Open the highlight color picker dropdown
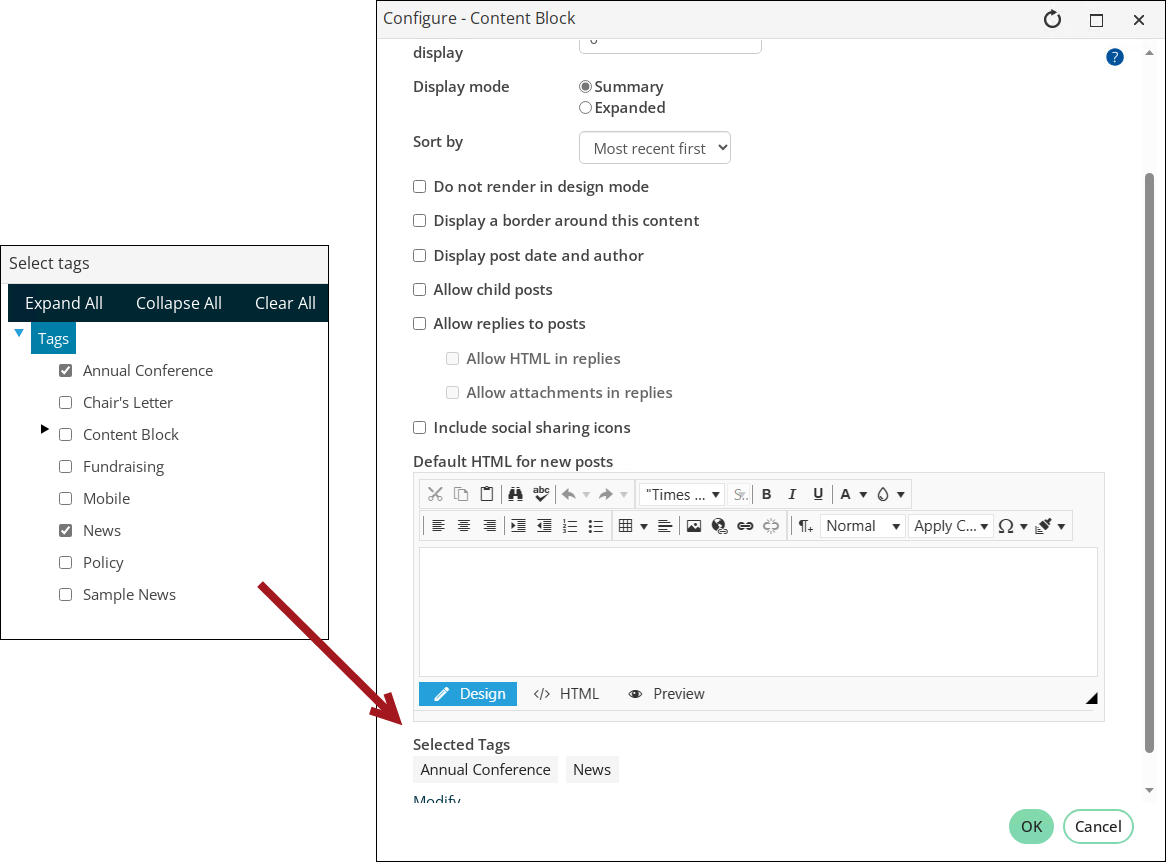 [901, 495]
